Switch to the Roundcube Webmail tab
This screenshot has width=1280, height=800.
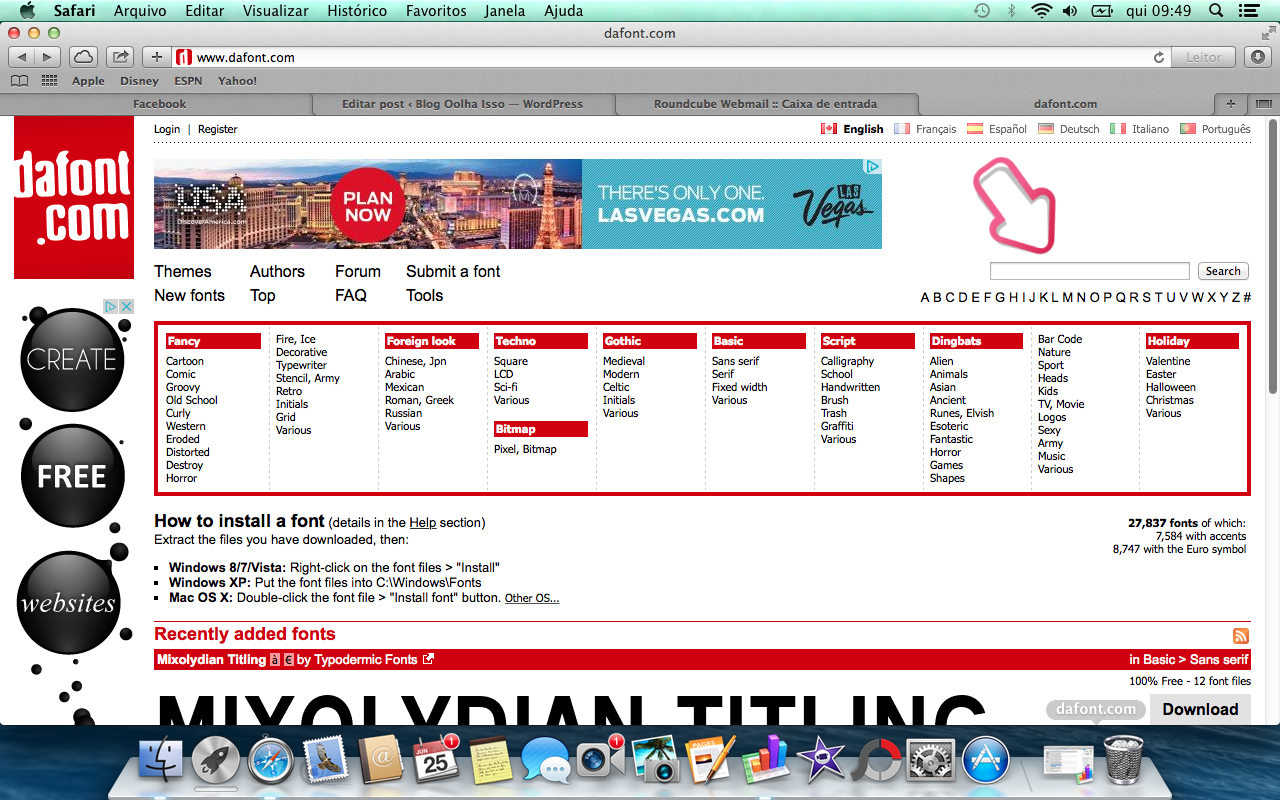765,104
